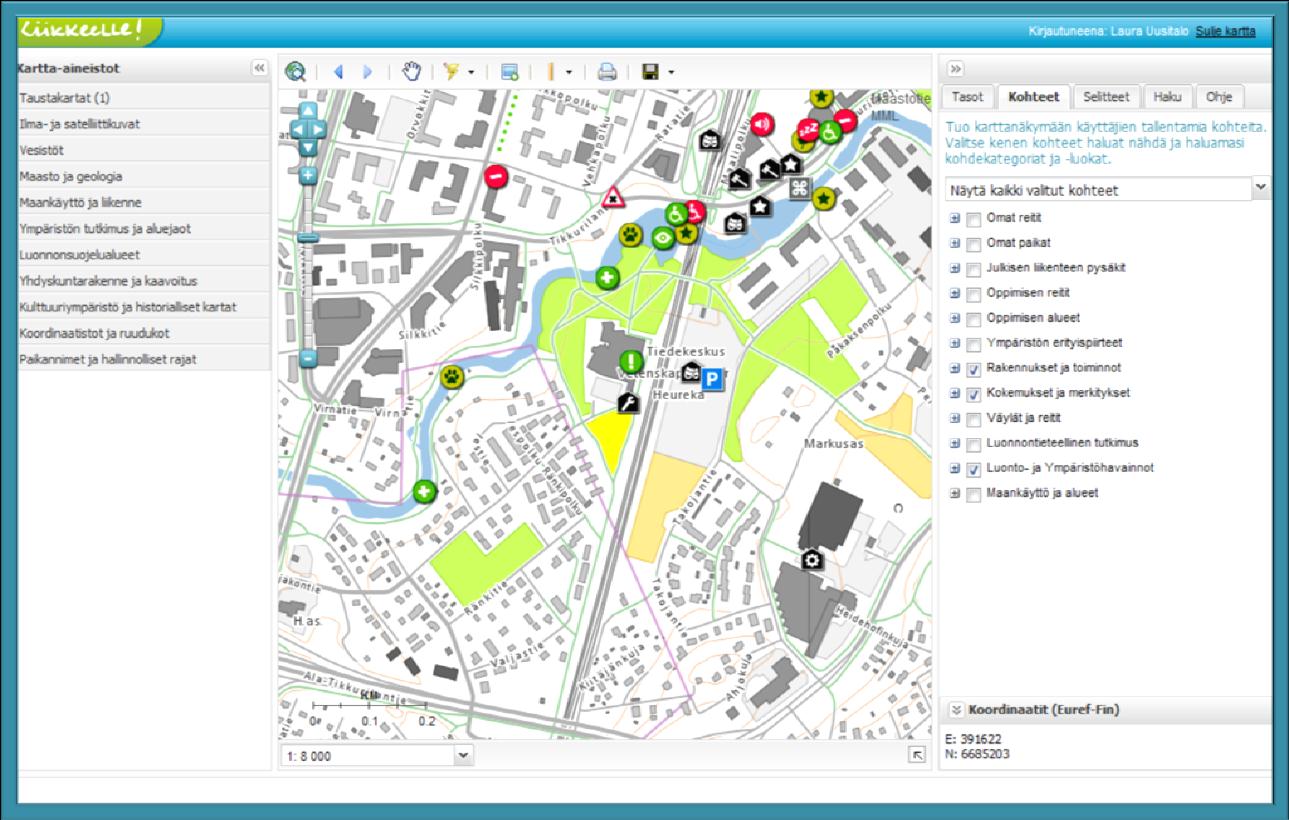Image resolution: width=1289 pixels, height=820 pixels.
Task: Print the map with printer icon
Action: click(x=607, y=72)
